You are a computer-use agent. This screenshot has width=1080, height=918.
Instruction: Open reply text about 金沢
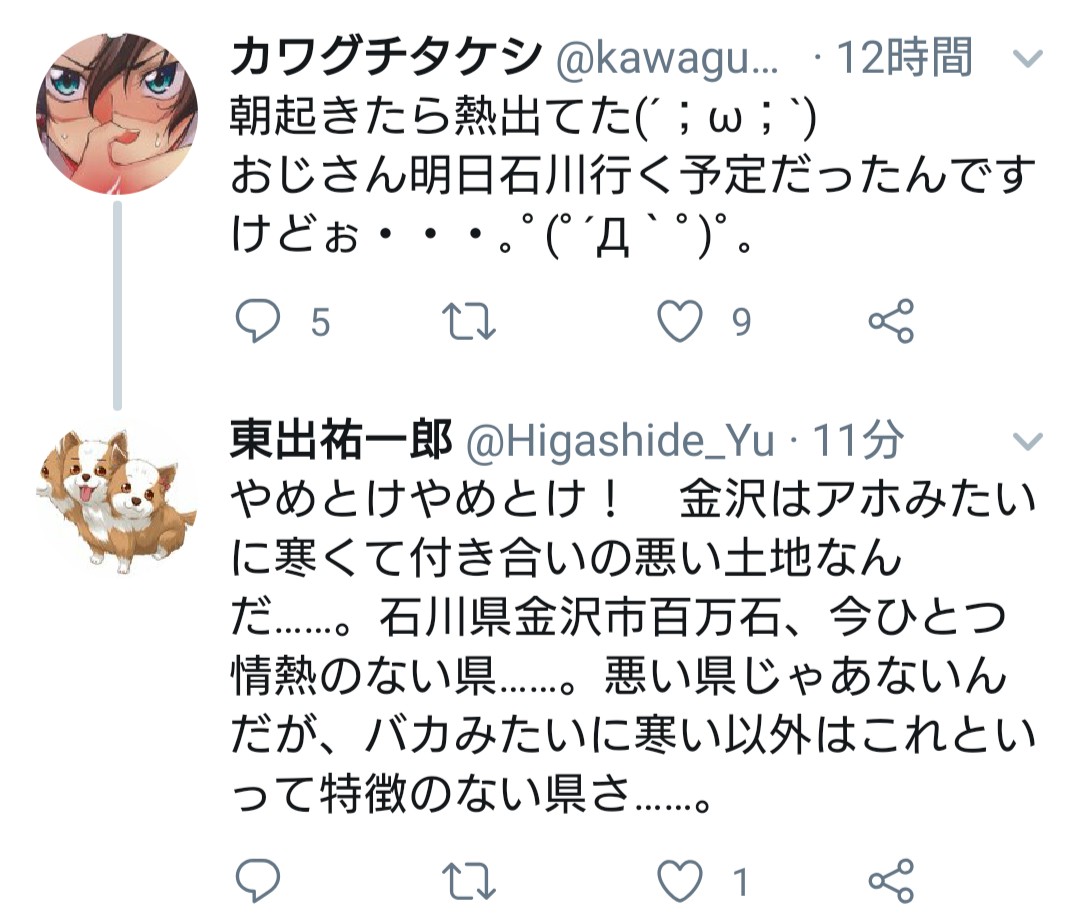[633, 647]
